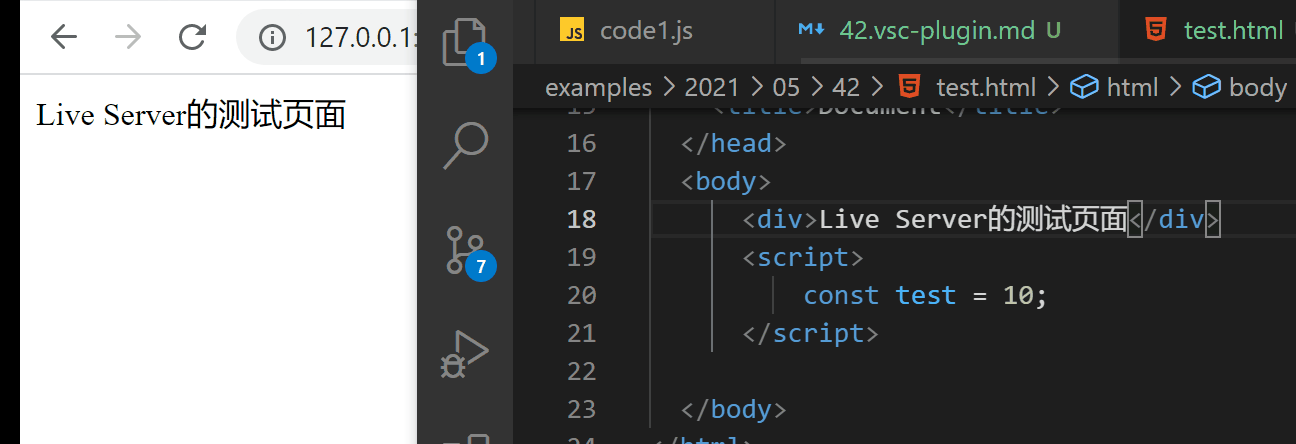Go forward in the browser

(128, 37)
